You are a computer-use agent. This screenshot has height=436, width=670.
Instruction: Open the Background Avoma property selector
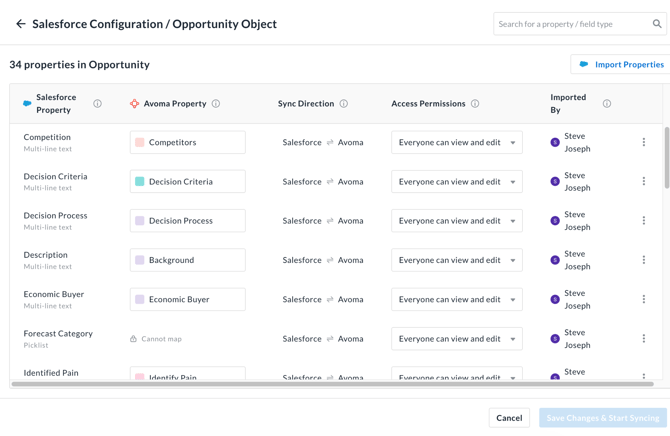click(188, 260)
